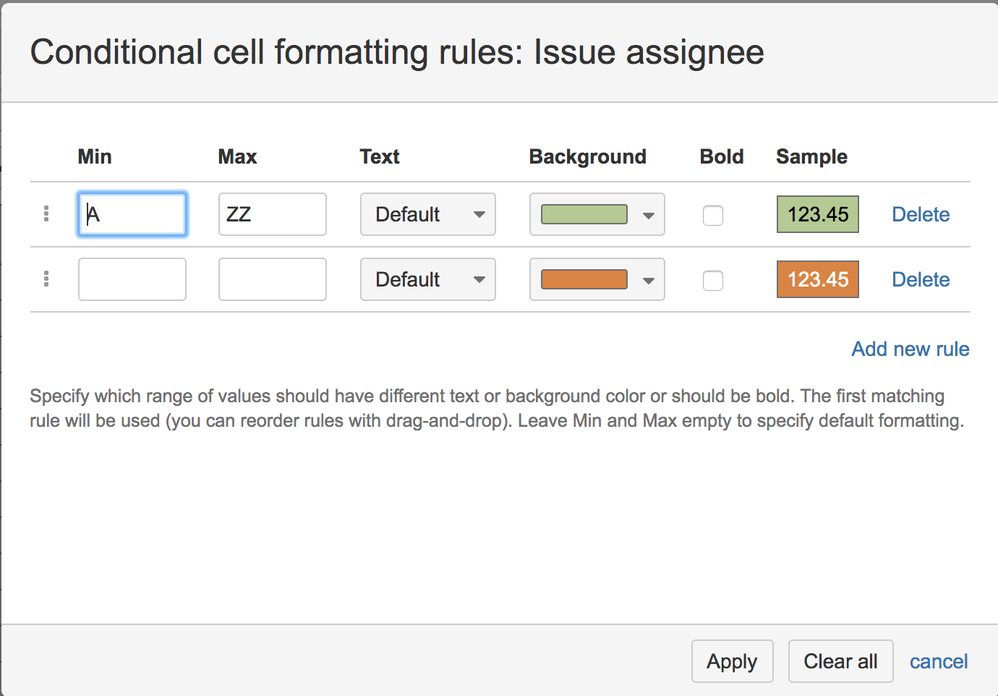Toggle Bold formatting on rule one
The width and height of the screenshot is (998, 696).
[712, 214]
